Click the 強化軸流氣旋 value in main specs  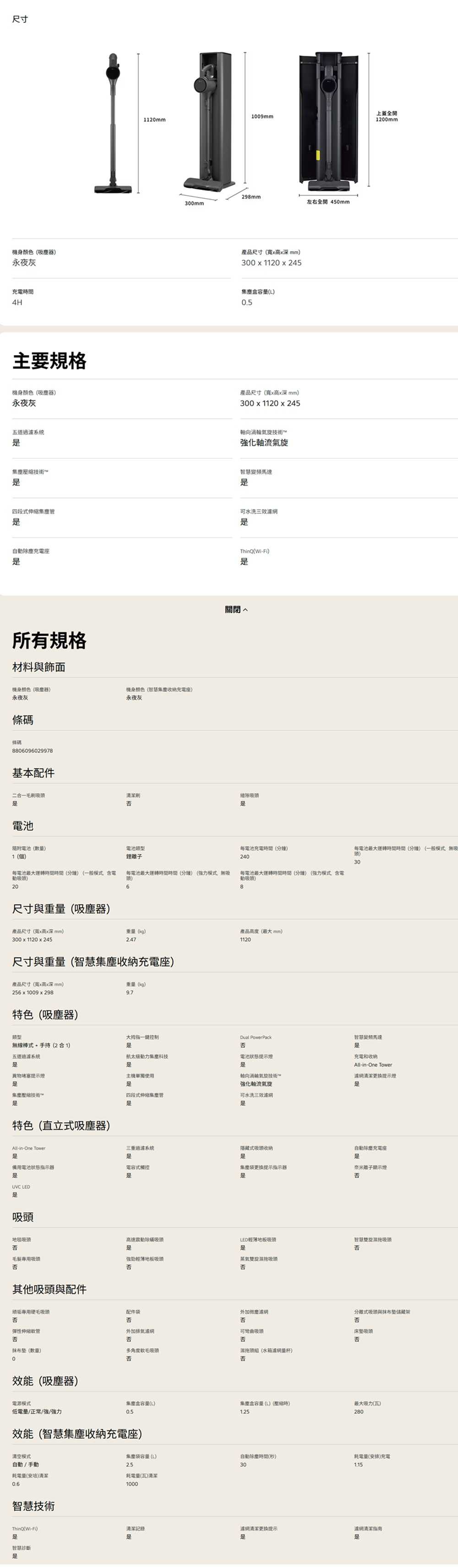coord(264,443)
